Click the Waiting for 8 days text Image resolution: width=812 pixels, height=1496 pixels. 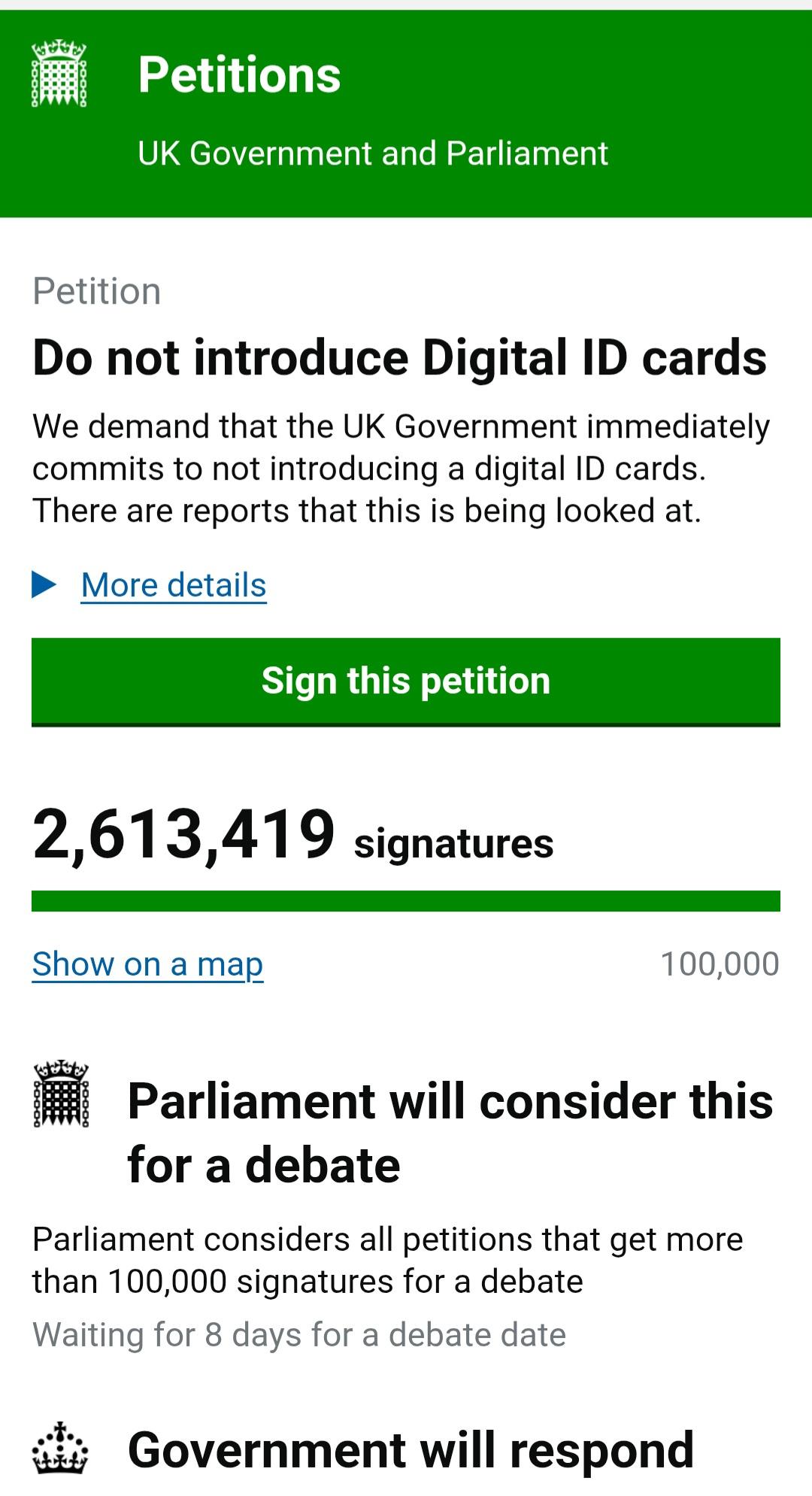(299, 1335)
